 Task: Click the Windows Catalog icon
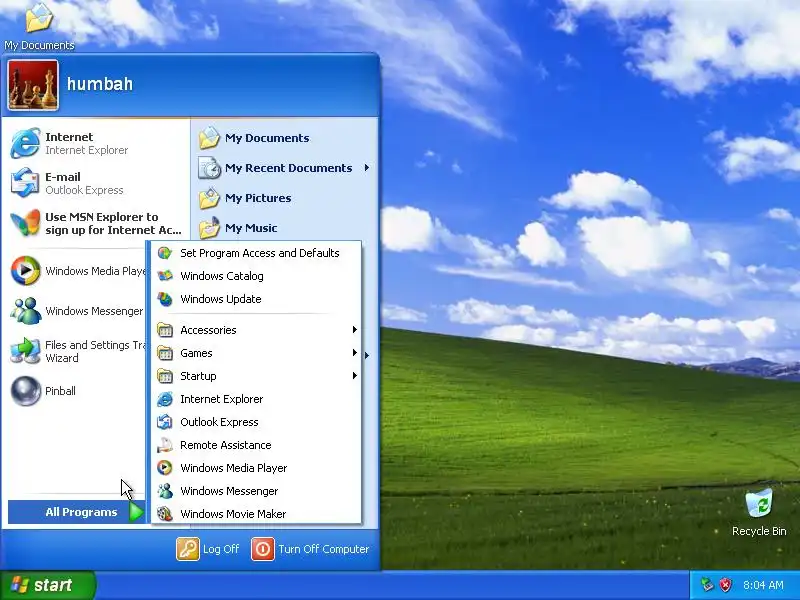point(165,276)
